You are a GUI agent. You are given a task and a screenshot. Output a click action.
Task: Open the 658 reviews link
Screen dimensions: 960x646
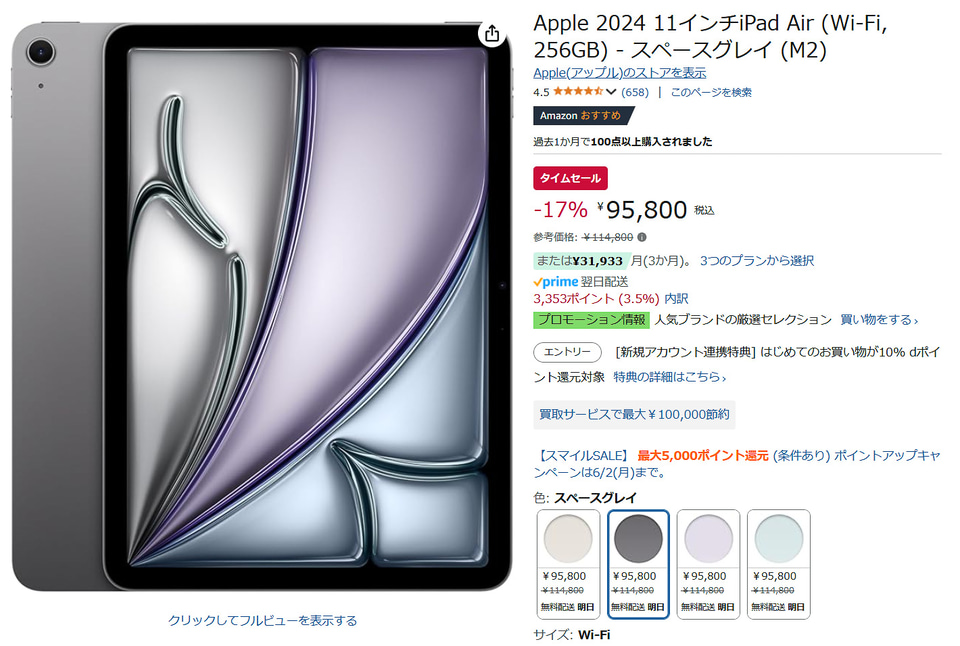(x=635, y=92)
